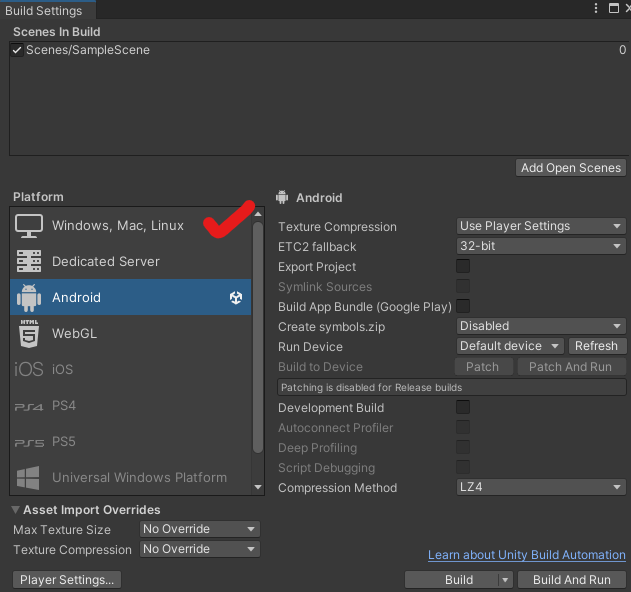Open the Build button dropdown arrow

pos(505,580)
